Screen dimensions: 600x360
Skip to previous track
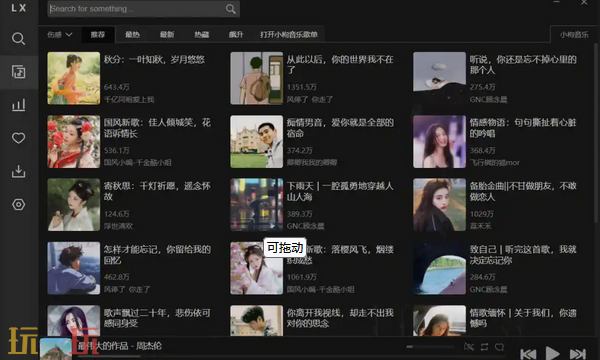tap(528, 354)
